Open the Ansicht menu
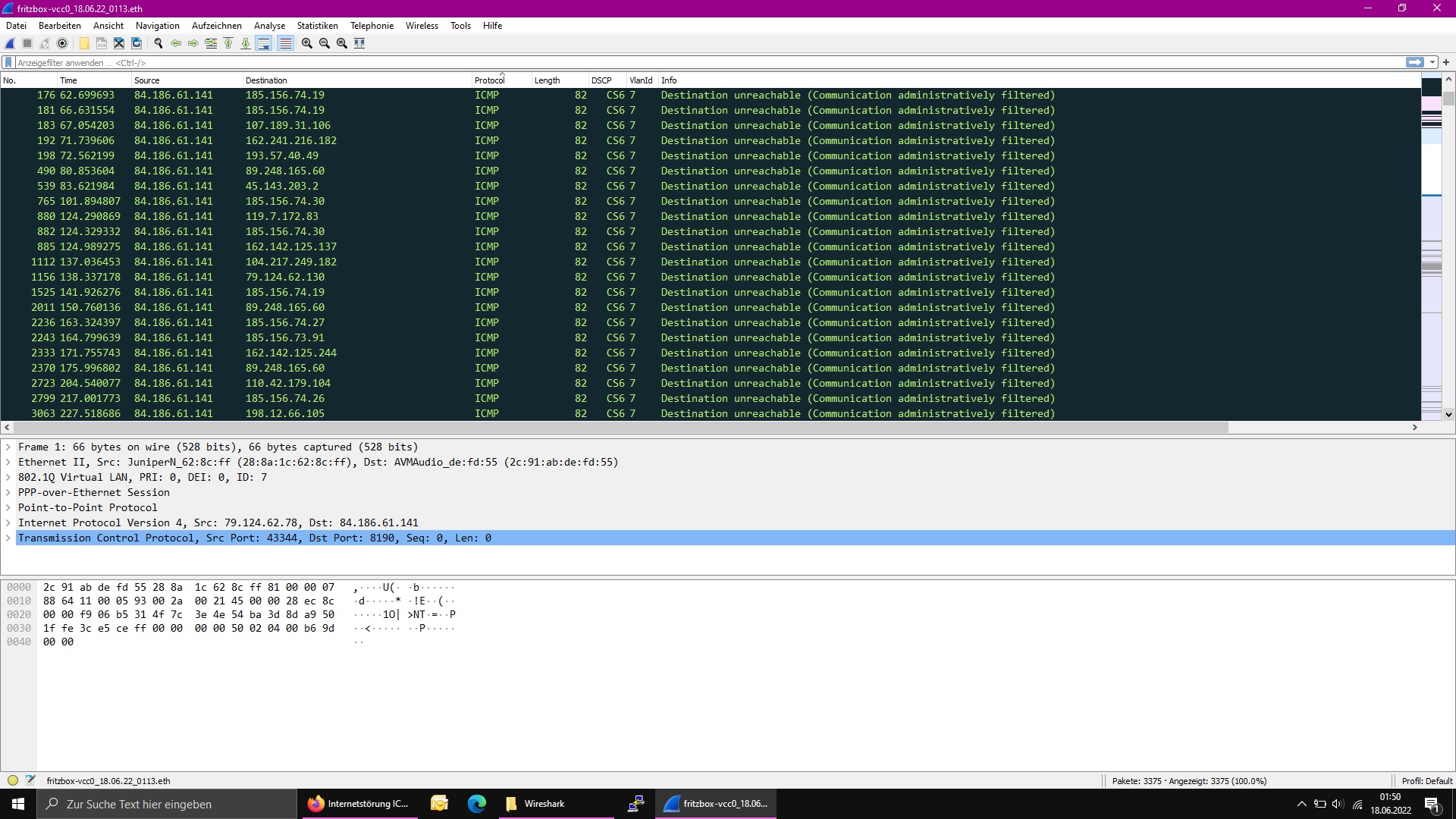Screen dimensions: 1456x819 108,26
